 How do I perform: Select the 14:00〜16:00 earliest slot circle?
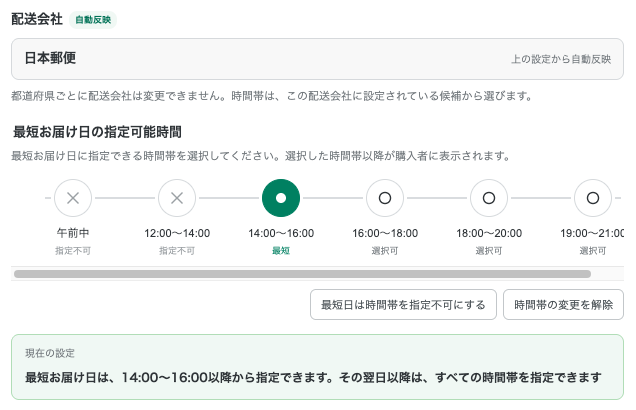[x=281, y=198]
